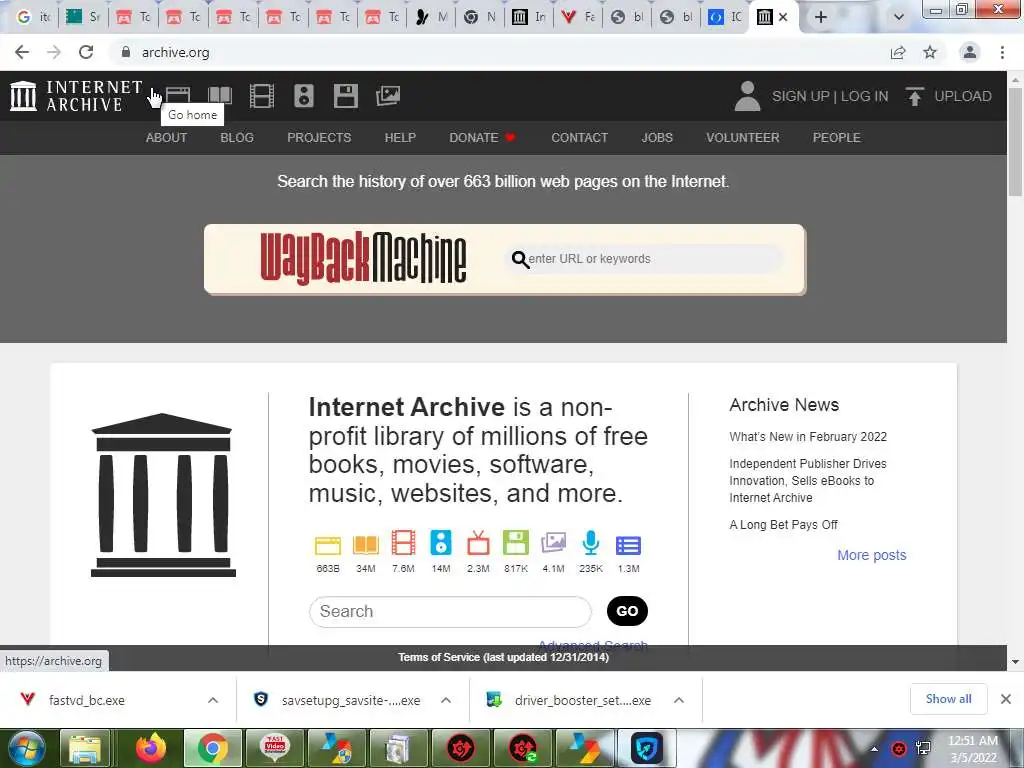Click the page vertical scrollbar thumb

click(1015, 141)
